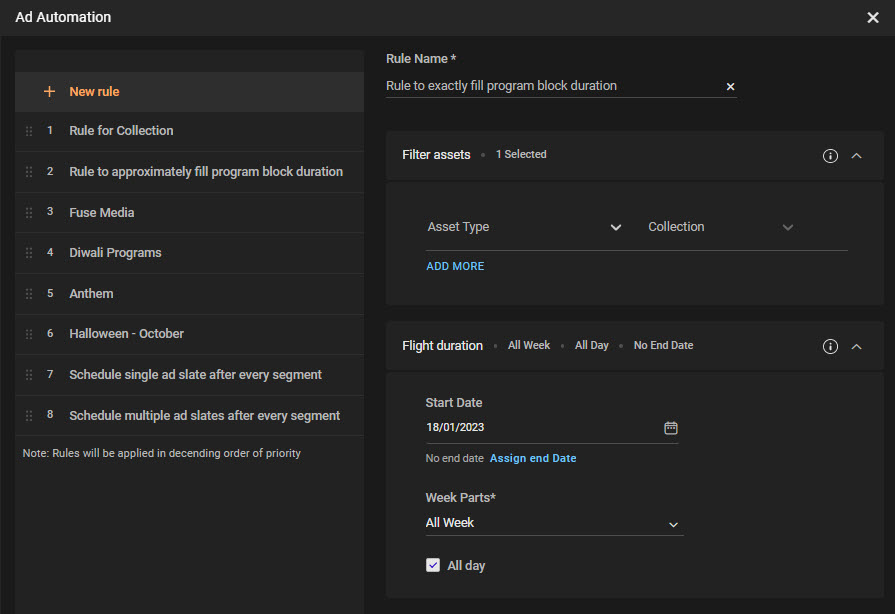This screenshot has height=614, width=895.
Task: Click Assign end Date link
Action: point(533,458)
